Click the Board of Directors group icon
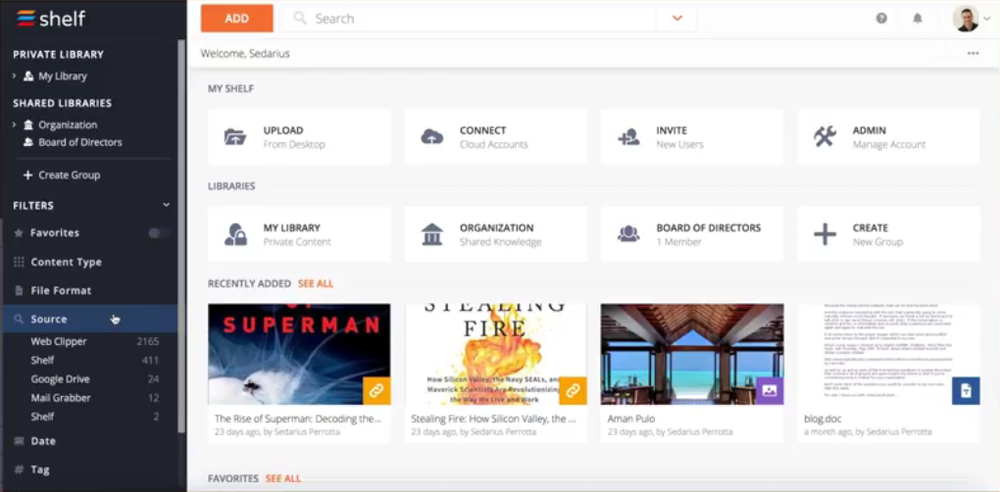This screenshot has width=1000, height=492. (628, 234)
